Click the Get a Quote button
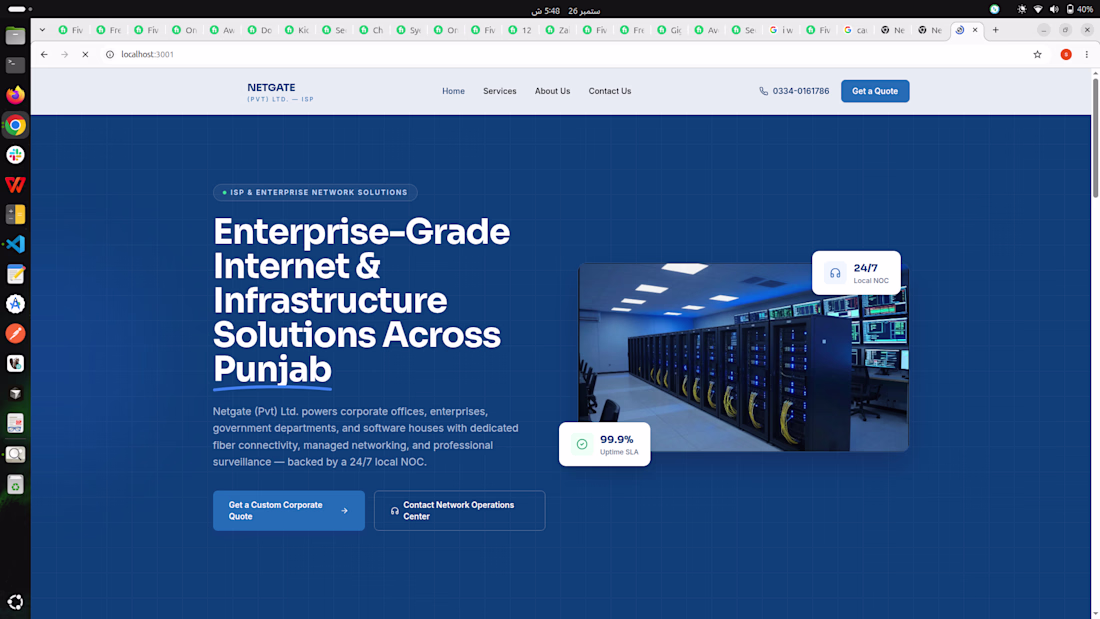 point(875,91)
